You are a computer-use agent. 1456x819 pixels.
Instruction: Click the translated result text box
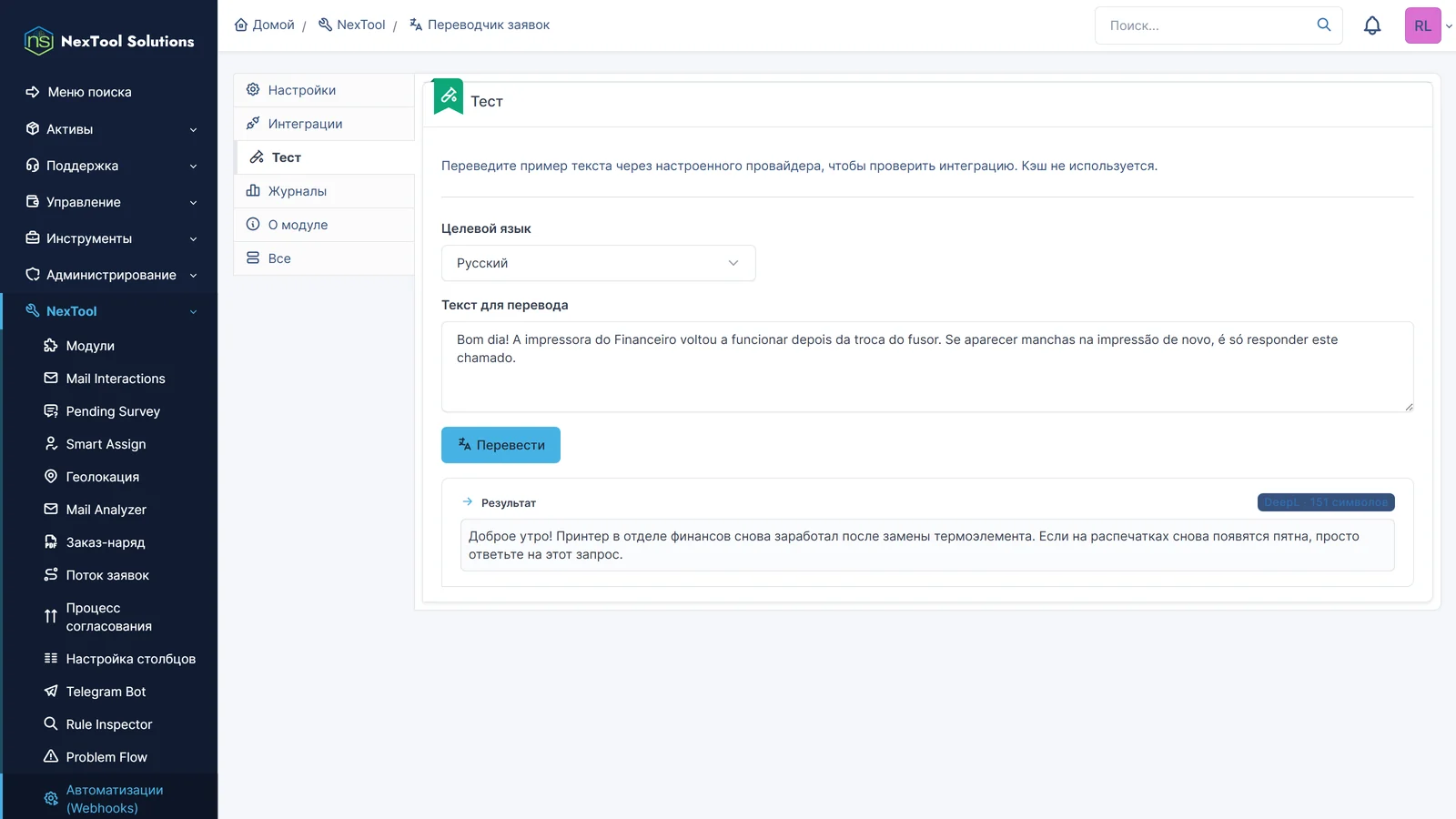(927, 545)
